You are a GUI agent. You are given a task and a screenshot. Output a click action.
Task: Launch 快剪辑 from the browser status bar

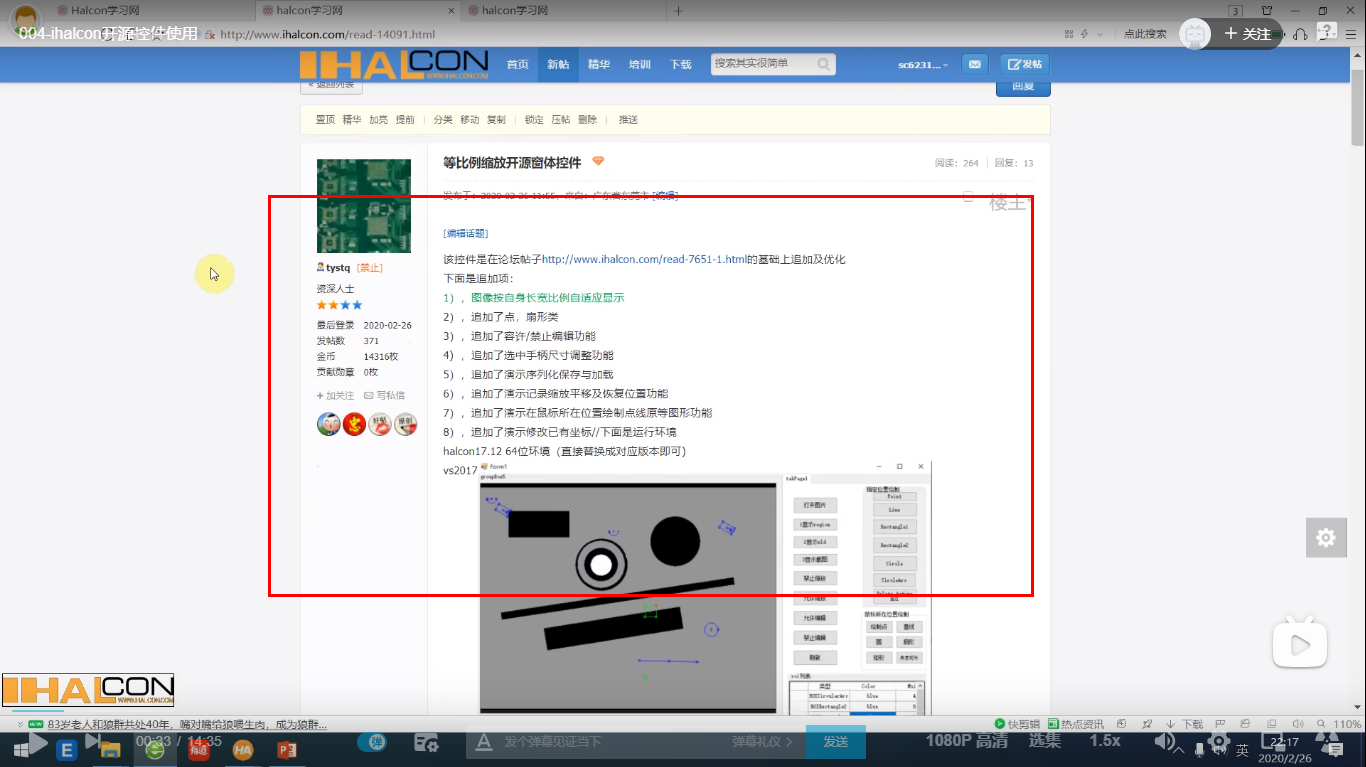click(x=1022, y=721)
